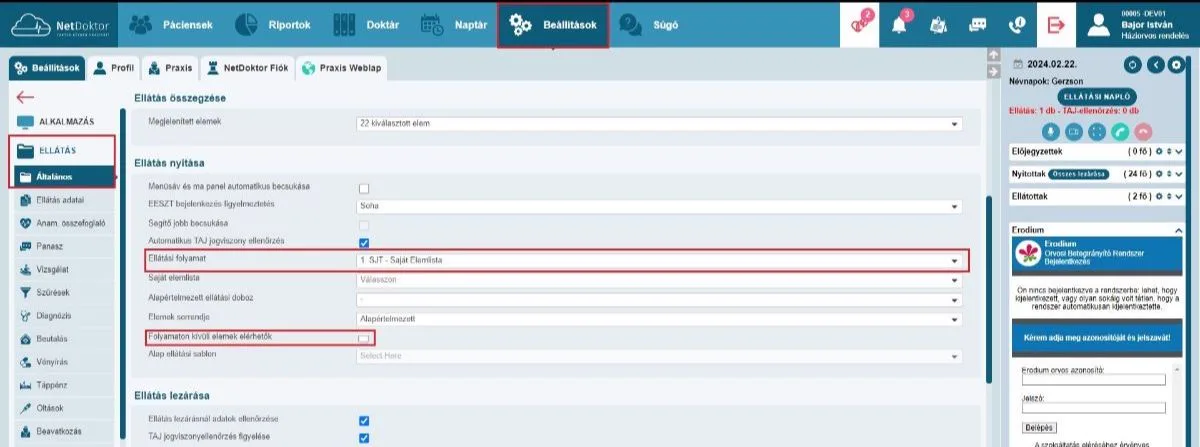Click the red back arrow in sidebar
The height and width of the screenshot is (447, 1200).
pos(25,97)
